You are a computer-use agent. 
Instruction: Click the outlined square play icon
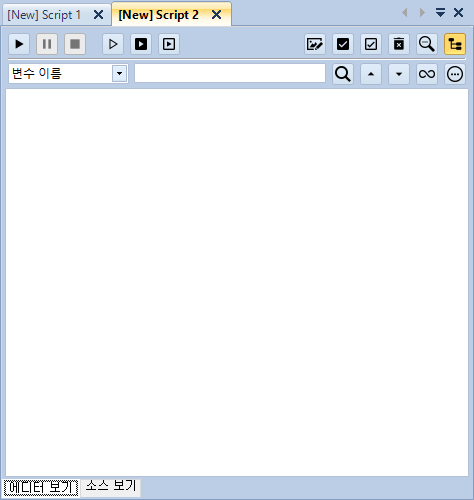point(169,44)
